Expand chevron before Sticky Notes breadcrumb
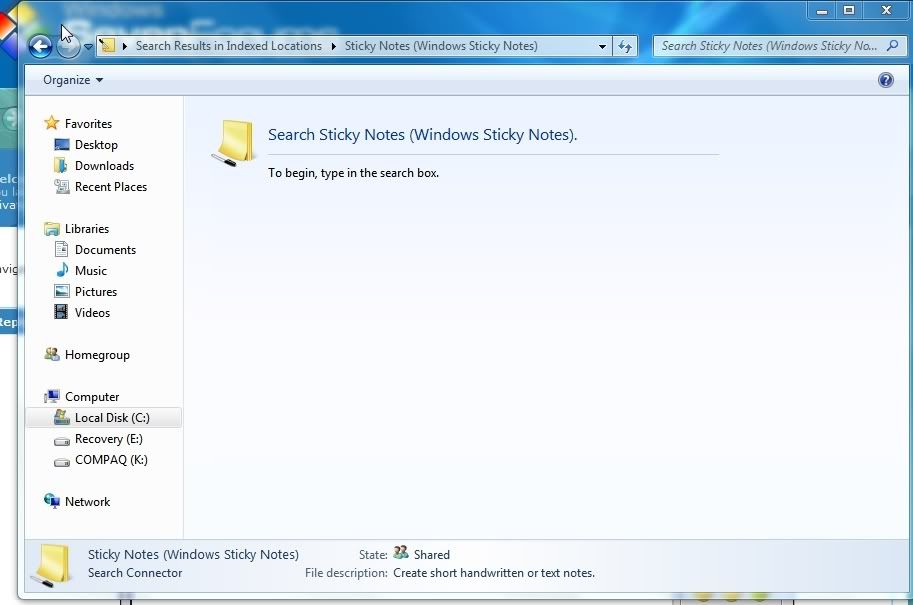The height and width of the screenshot is (605, 913). tap(334, 46)
